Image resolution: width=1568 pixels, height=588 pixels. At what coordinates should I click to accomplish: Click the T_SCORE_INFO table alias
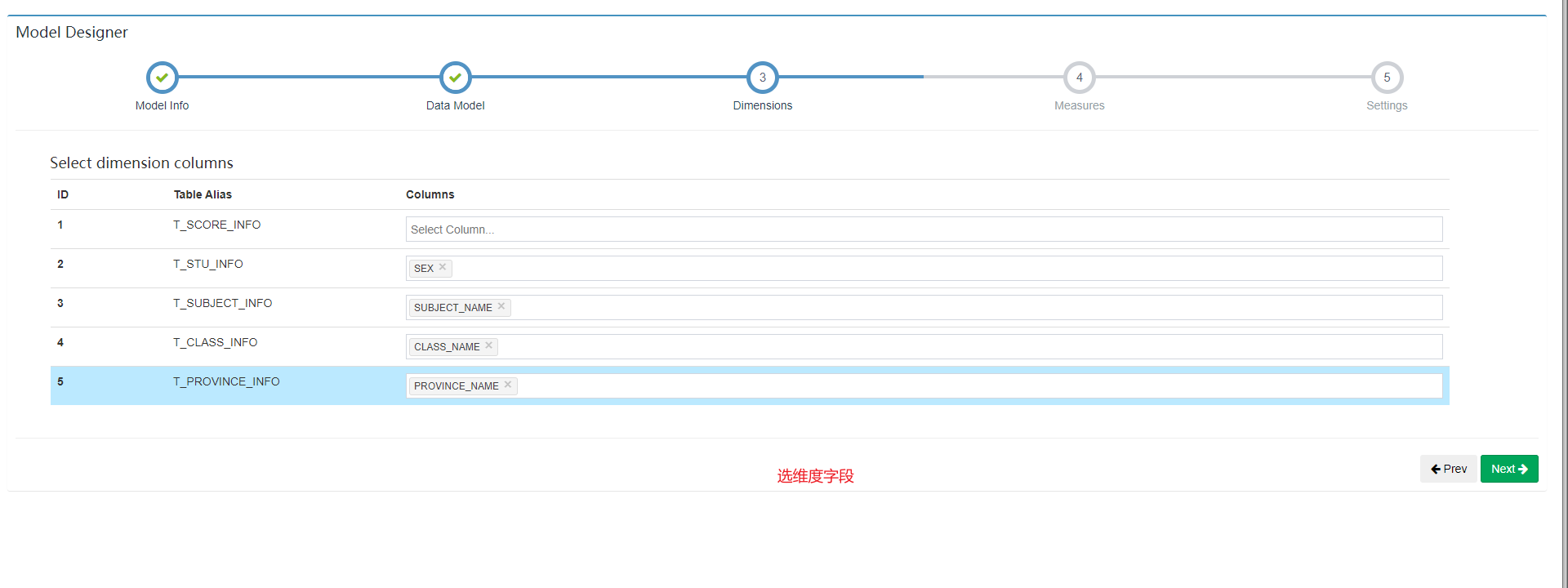217,225
